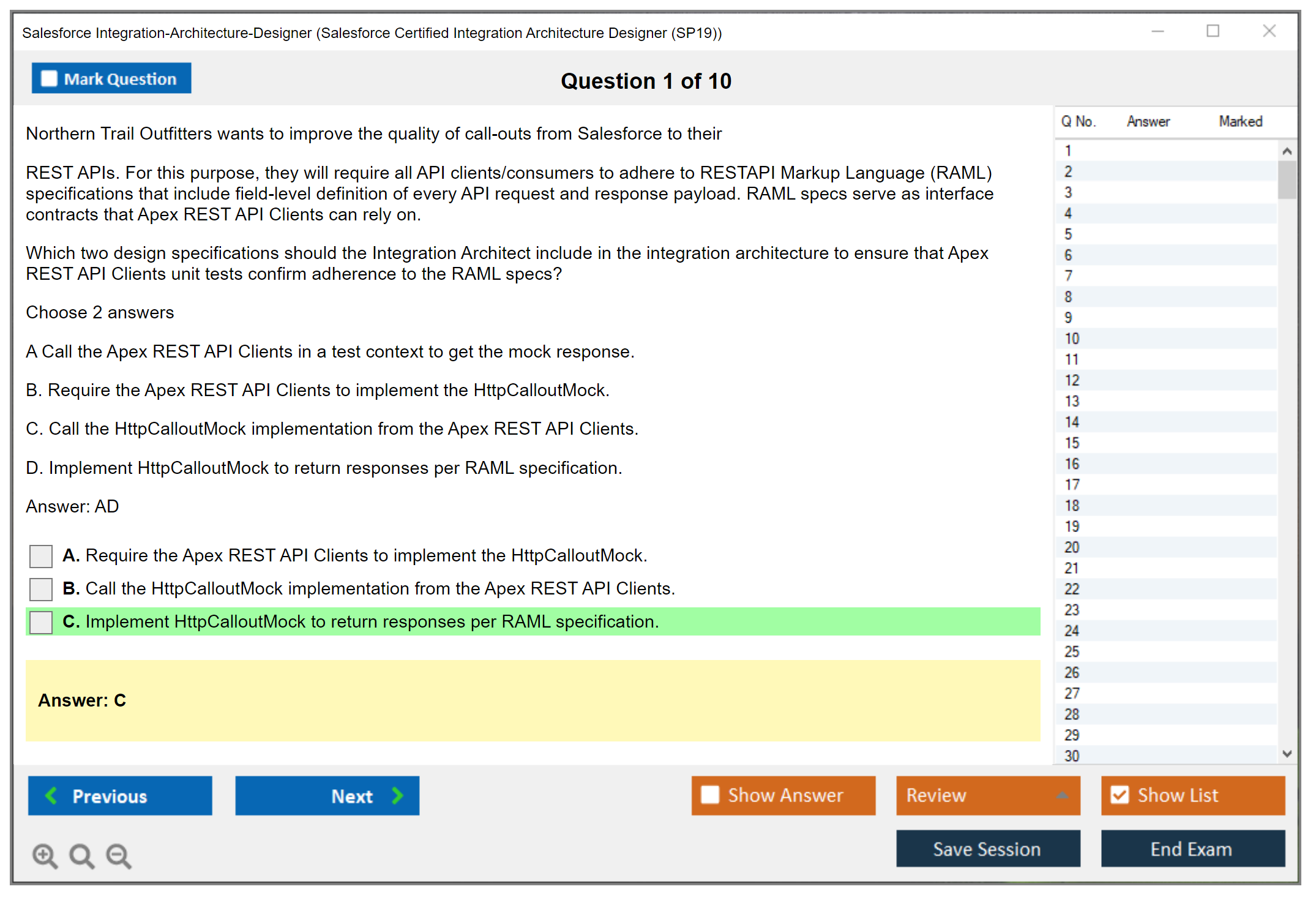1316x900 pixels.
Task: Click the green right arrow on Next
Action: (398, 795)
